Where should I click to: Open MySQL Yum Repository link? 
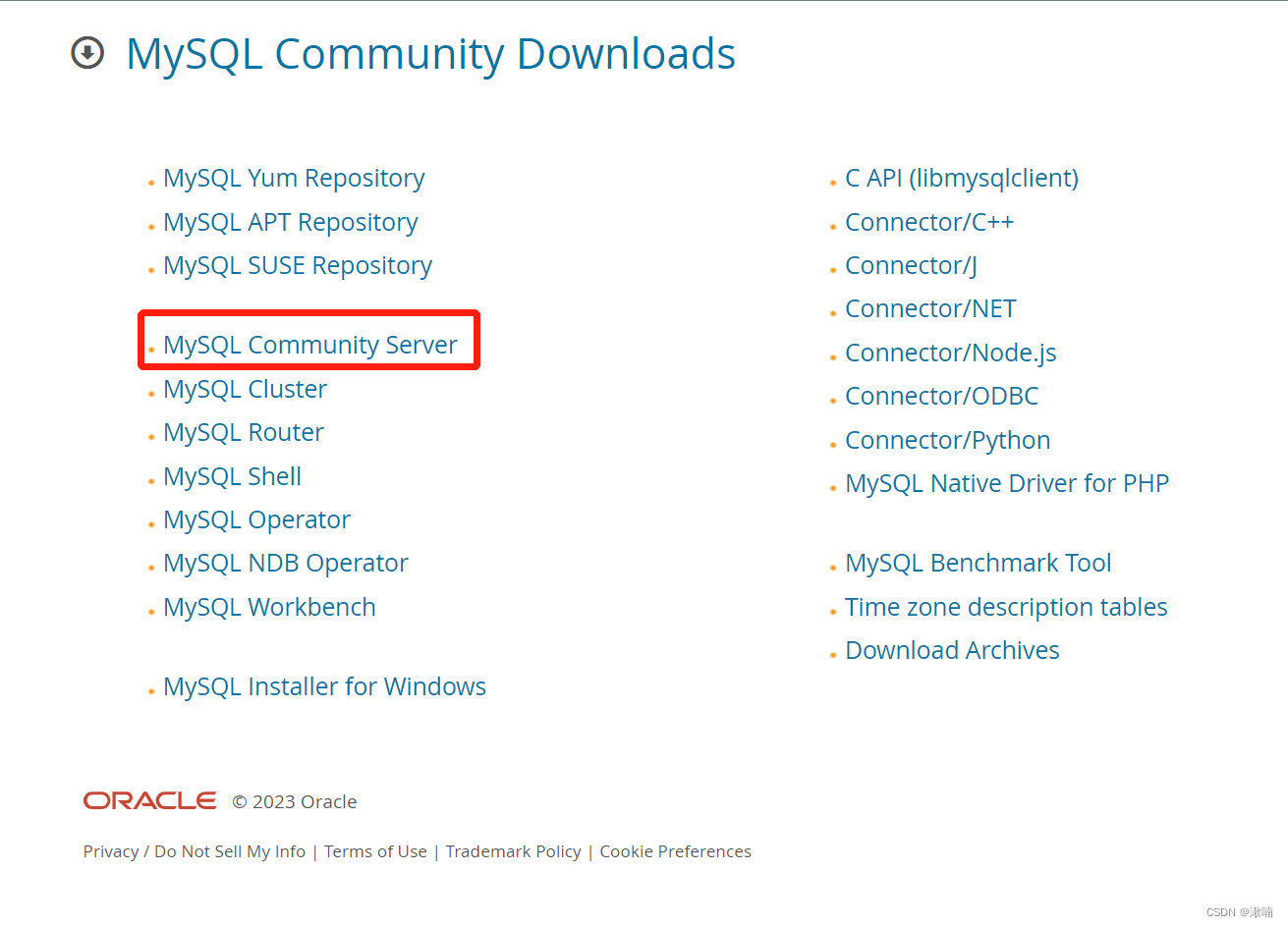pyautogui.click(x=294, y=179)
